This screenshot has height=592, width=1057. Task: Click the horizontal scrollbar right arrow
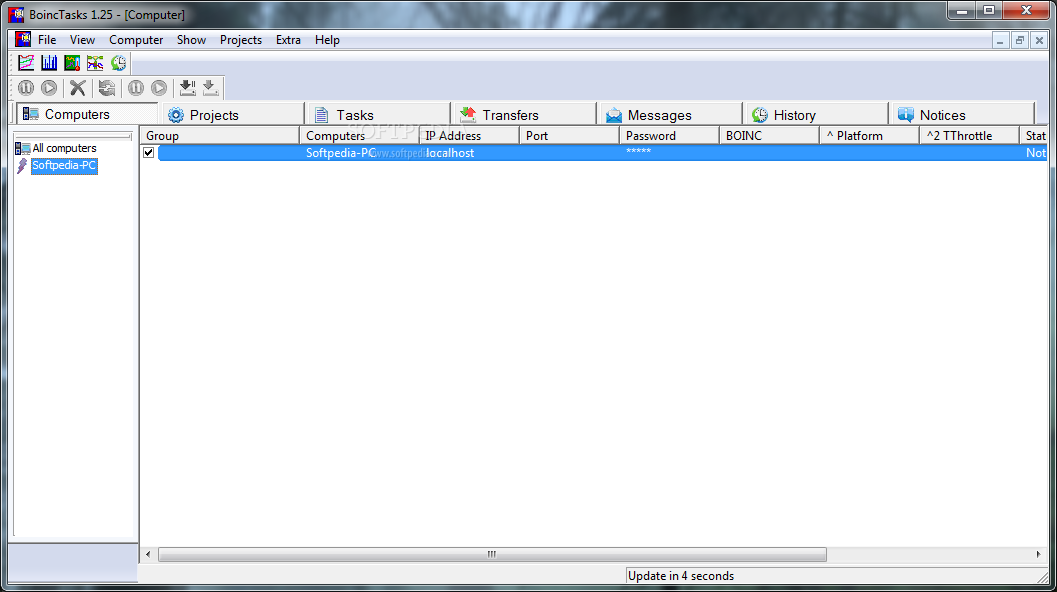point(1038,554)
